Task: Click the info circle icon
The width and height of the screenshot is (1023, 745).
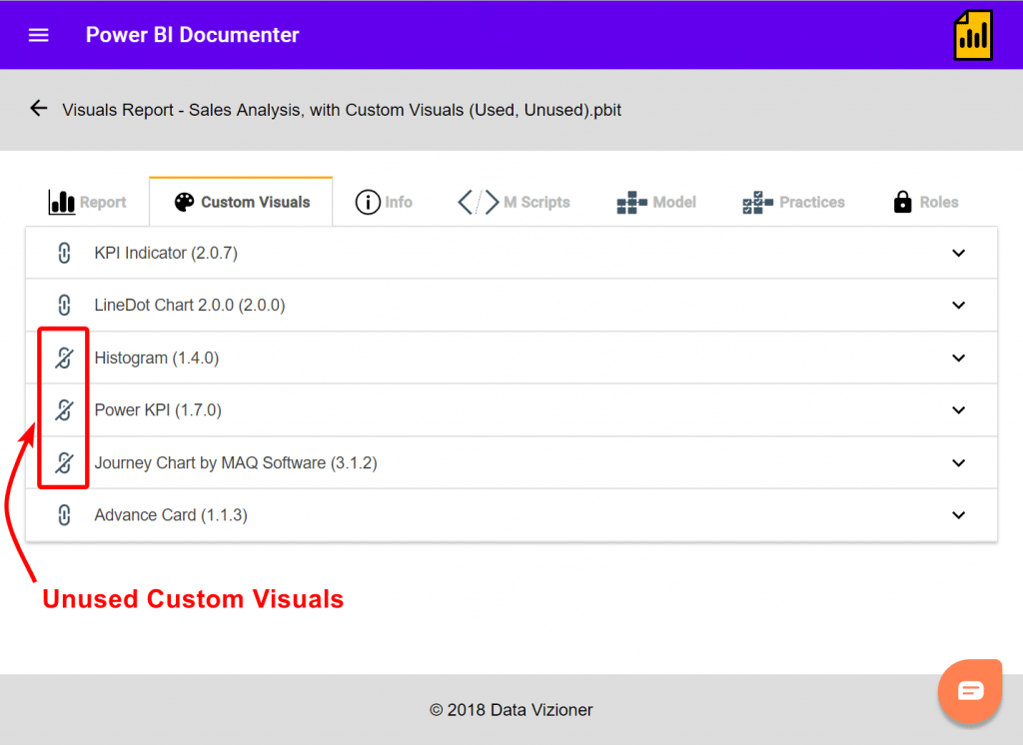Action: click(x=368, y=202)
